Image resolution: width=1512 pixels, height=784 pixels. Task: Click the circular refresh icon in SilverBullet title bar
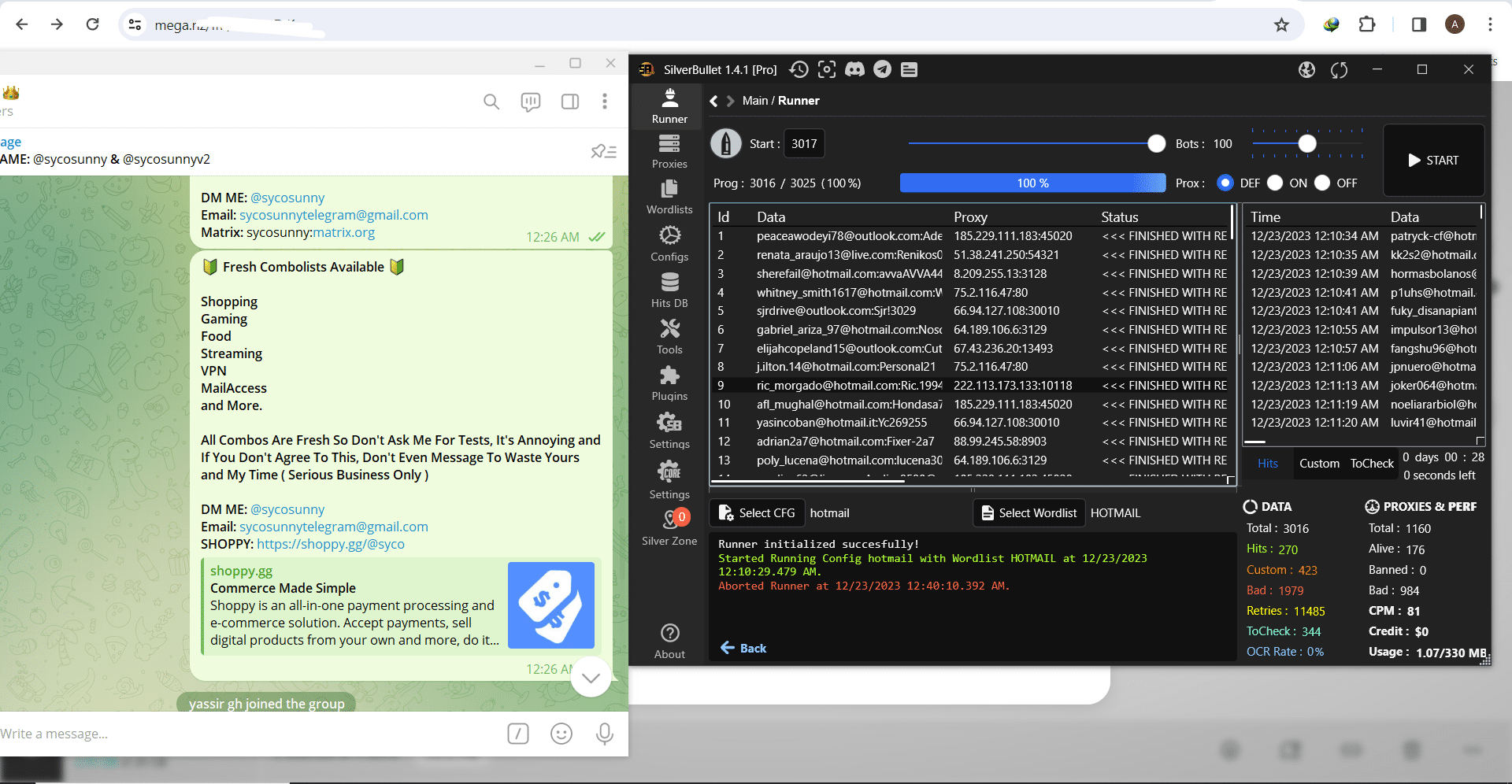point(1339,70)
